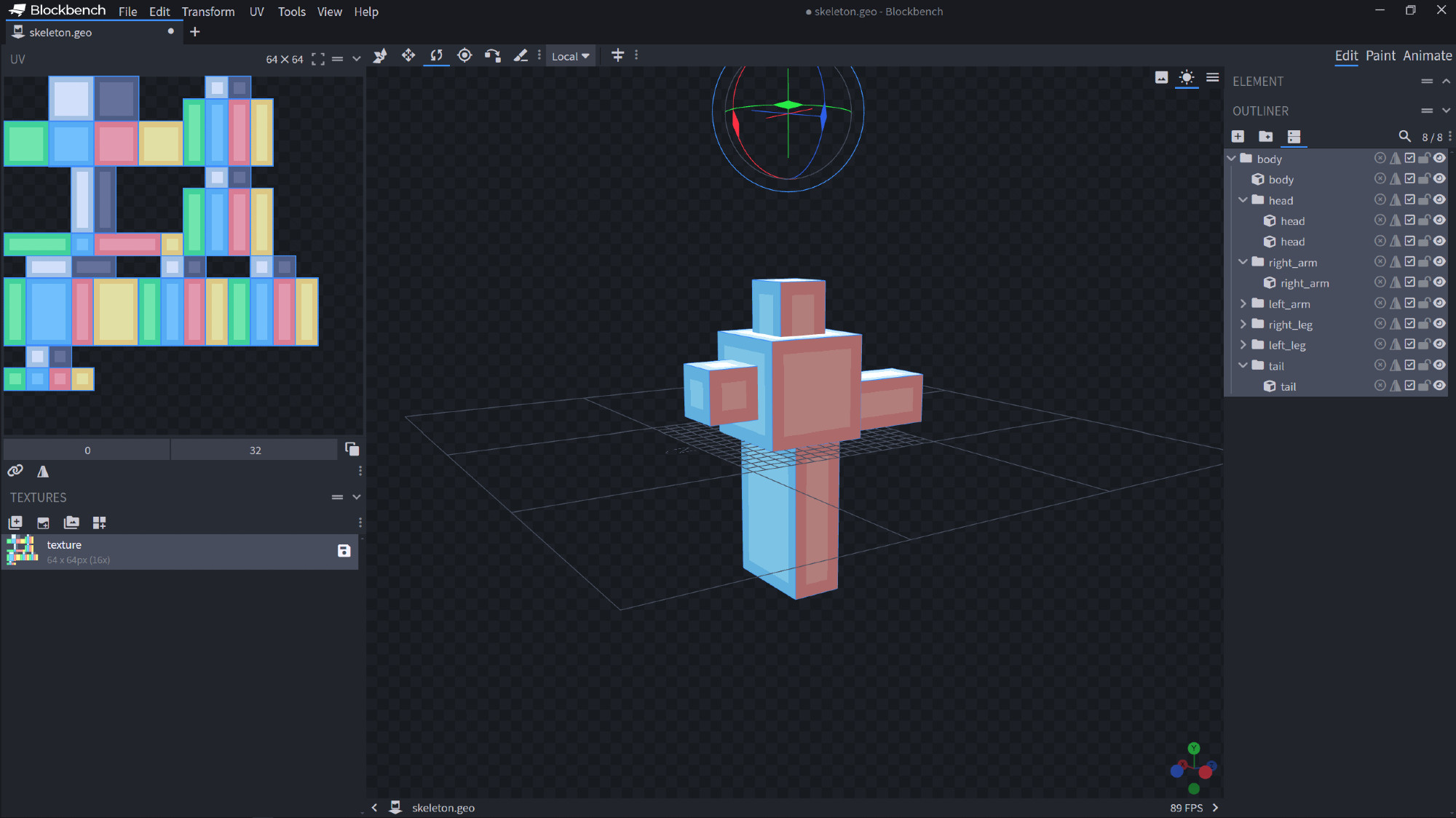The height and width of the screenshot is (818, 1456).
Task: Select the texture entry in Textures list
Action: (180, 552)
